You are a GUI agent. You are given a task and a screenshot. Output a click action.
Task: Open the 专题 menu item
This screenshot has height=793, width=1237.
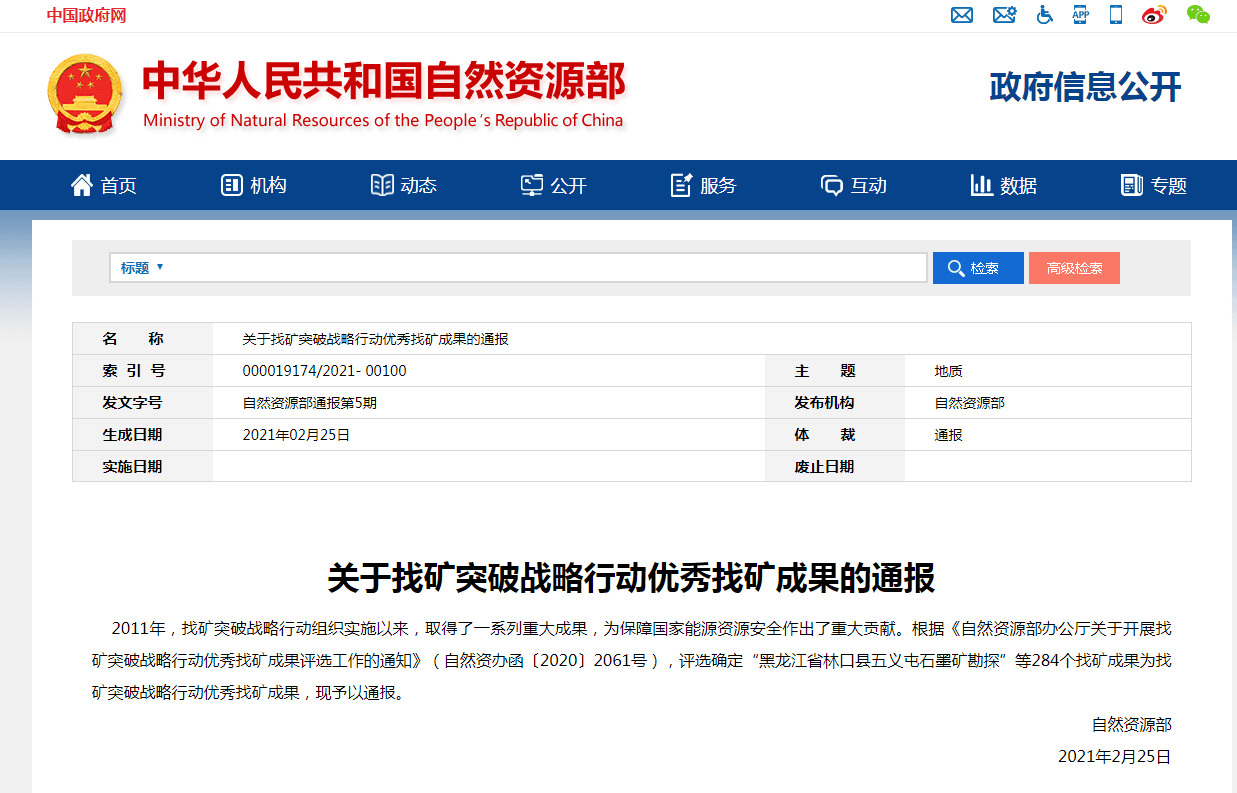pyautogui.click(x=1168, y=186)
